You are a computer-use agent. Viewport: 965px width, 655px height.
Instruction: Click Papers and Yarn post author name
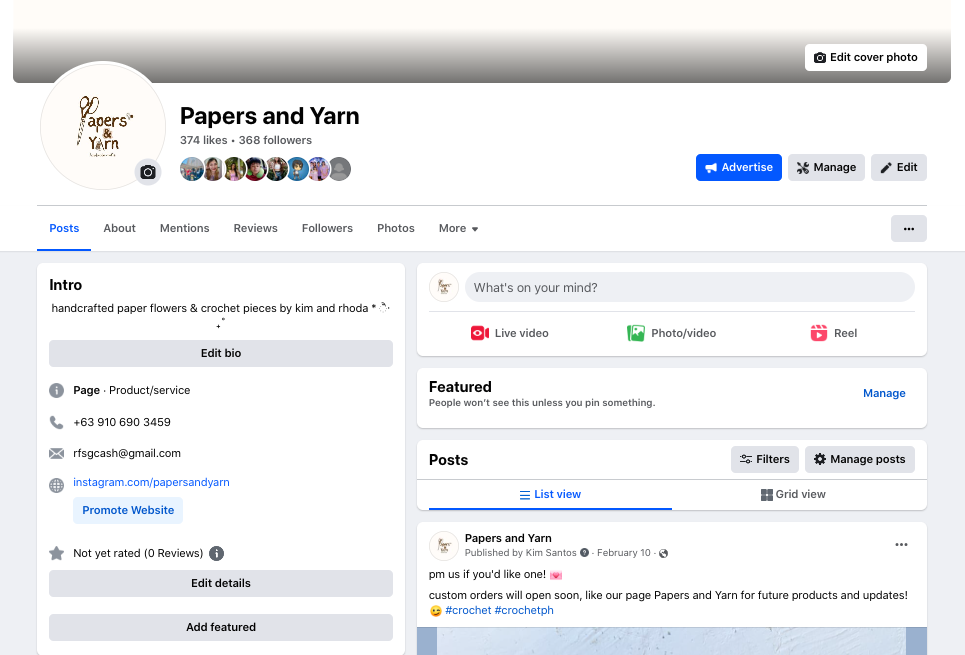click(508, 538)
